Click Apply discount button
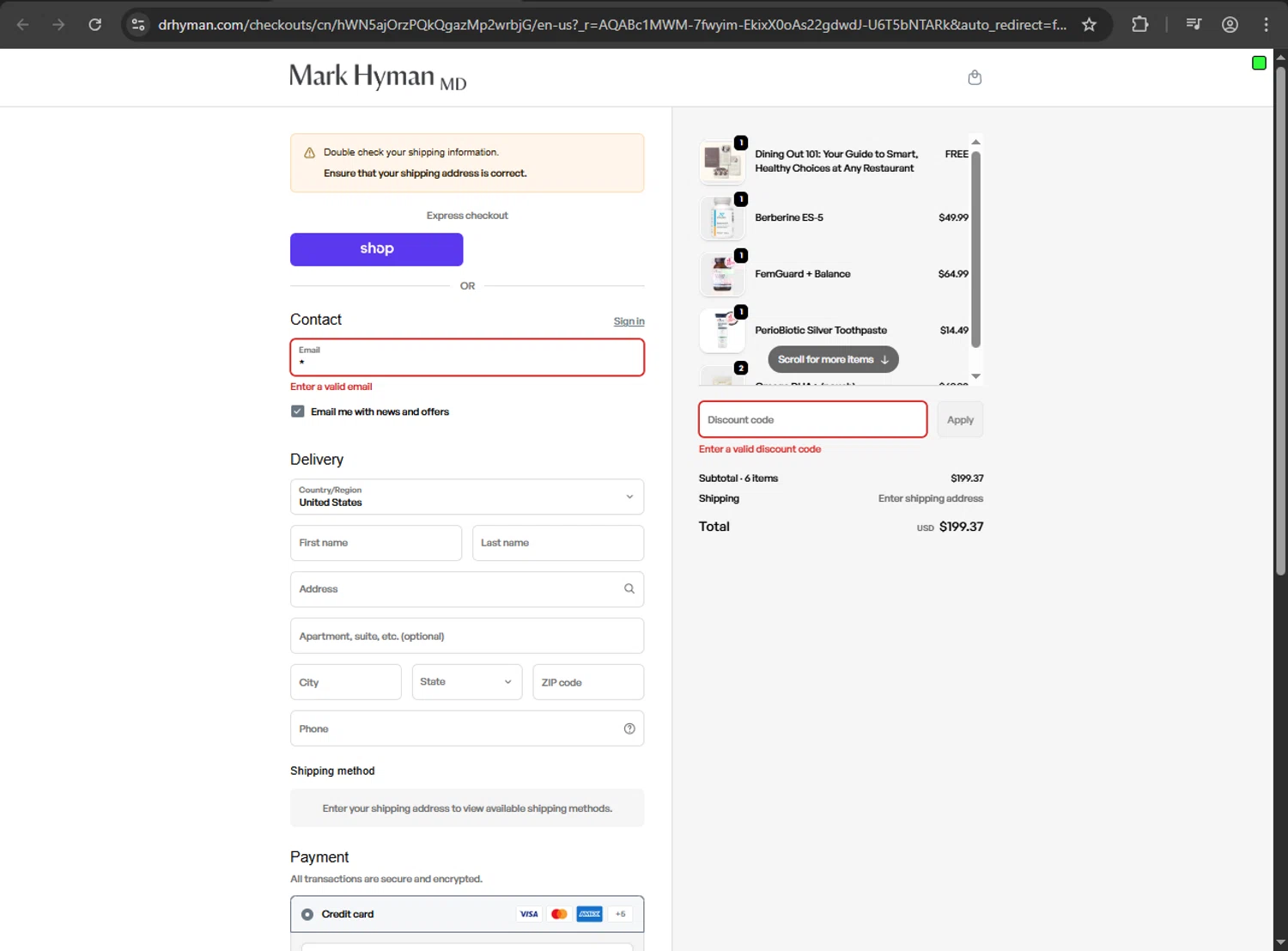 (x=960, y=420)
